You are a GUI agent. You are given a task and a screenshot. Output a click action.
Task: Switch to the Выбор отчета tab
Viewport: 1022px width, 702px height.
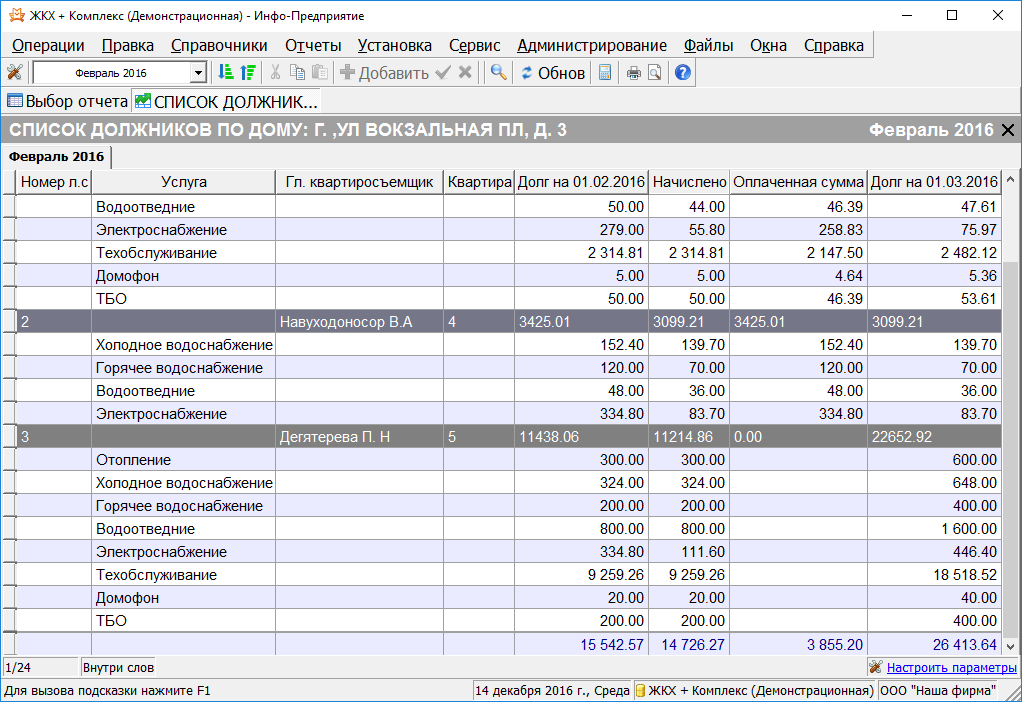click(67, 102)
